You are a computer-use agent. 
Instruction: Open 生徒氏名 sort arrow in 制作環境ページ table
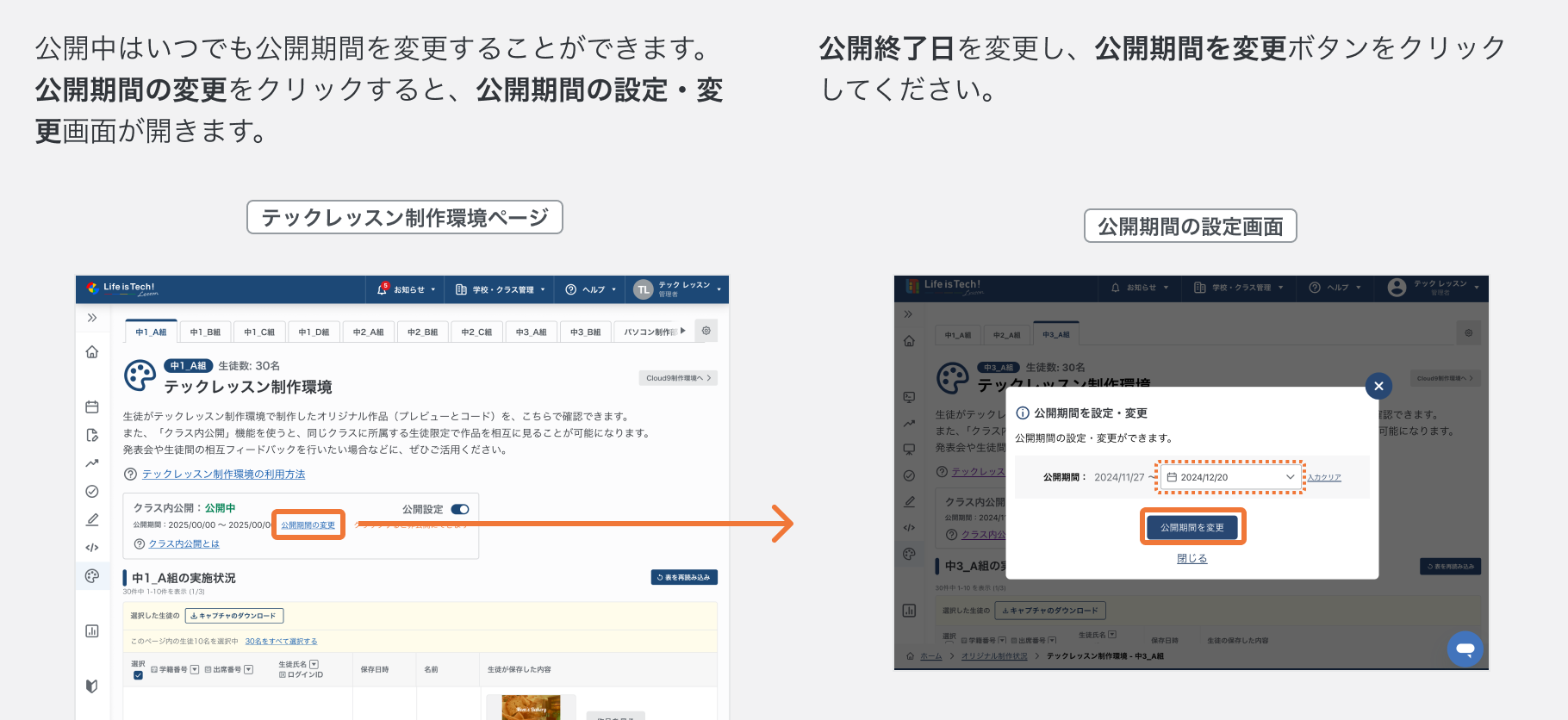click(x=314, y=664)
